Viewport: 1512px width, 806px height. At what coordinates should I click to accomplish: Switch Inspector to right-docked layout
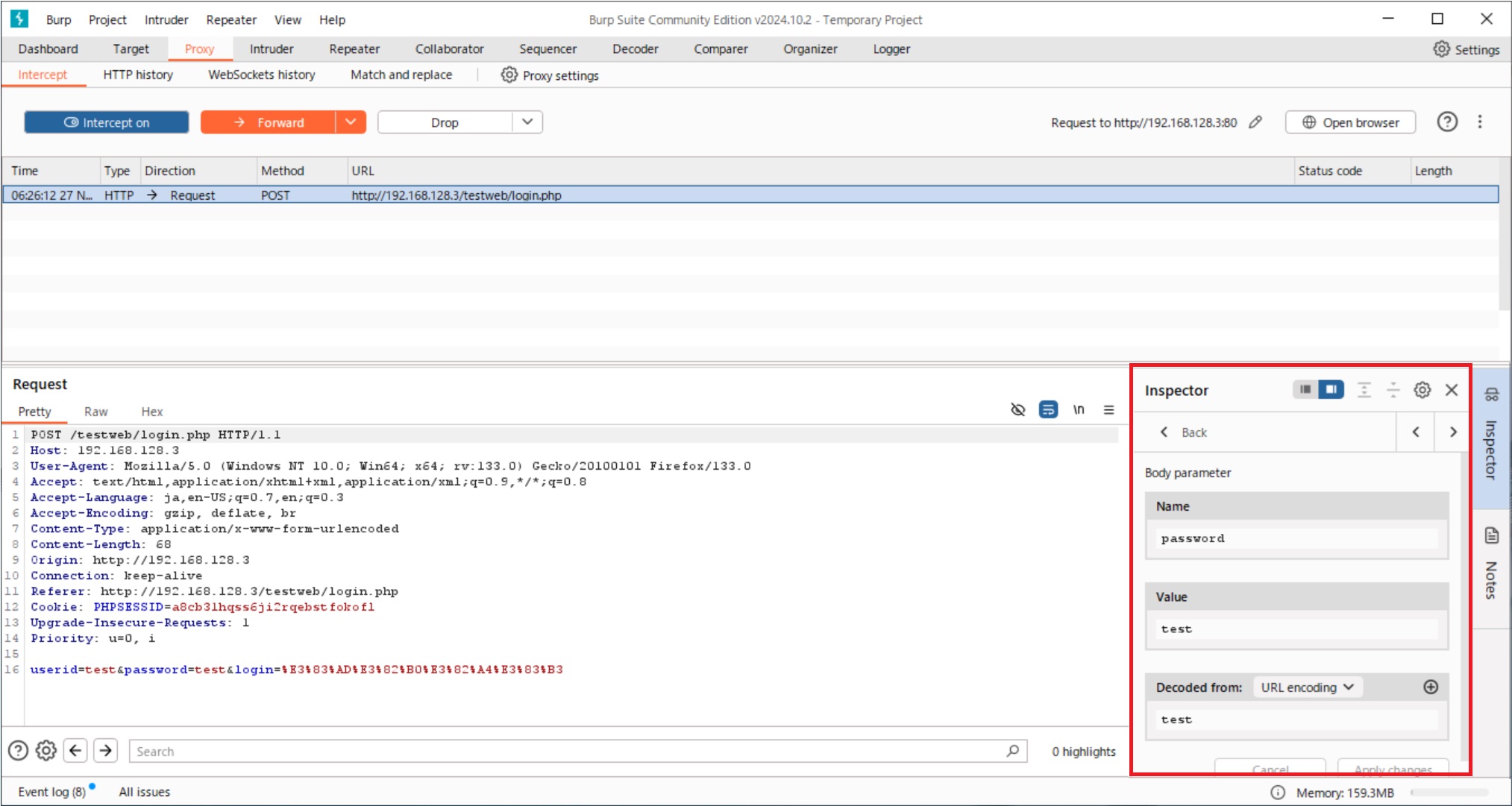click(x=1331, y=389)
